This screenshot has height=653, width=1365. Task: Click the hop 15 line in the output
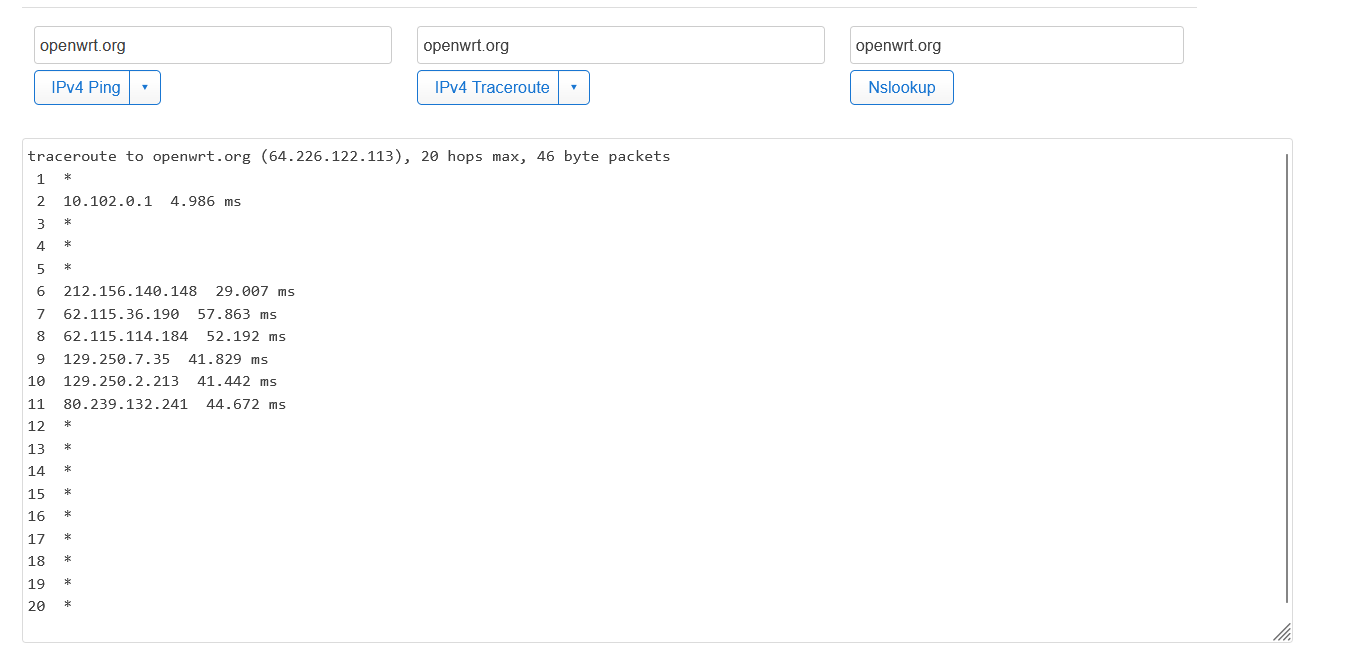pyautogui.click(x=50, y=494)
